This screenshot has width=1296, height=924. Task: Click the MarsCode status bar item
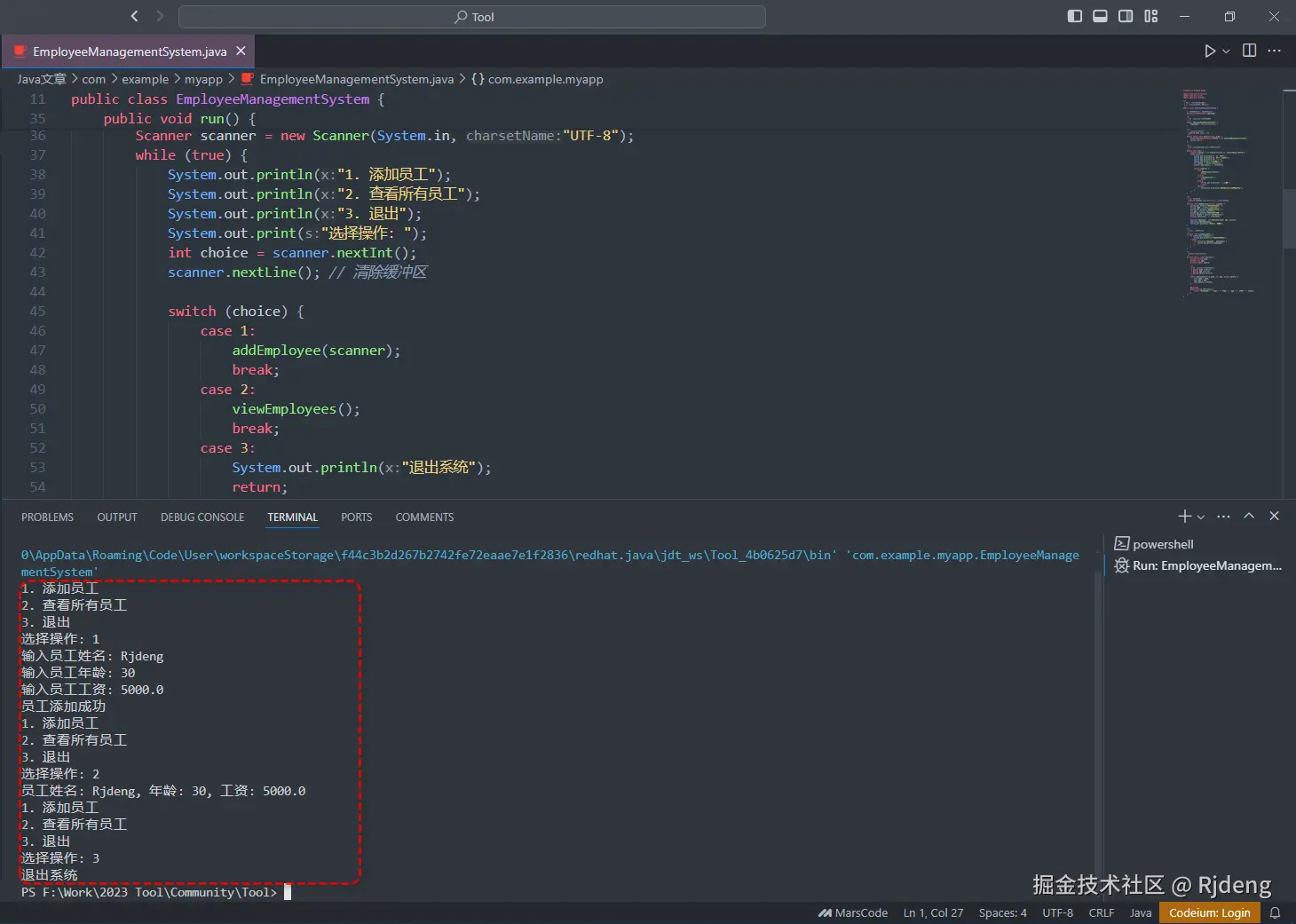853,912
